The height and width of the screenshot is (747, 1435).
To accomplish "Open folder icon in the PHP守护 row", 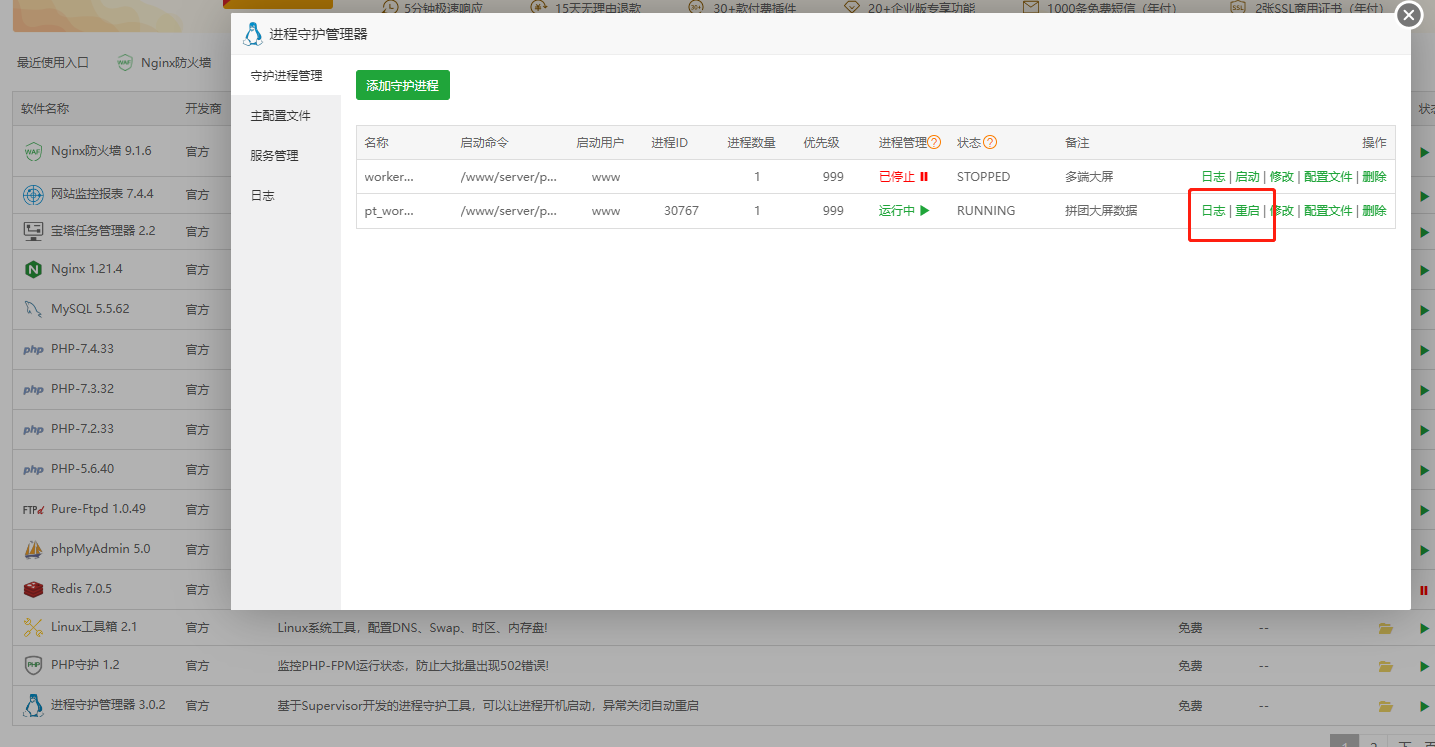I will click(1385, 666).
